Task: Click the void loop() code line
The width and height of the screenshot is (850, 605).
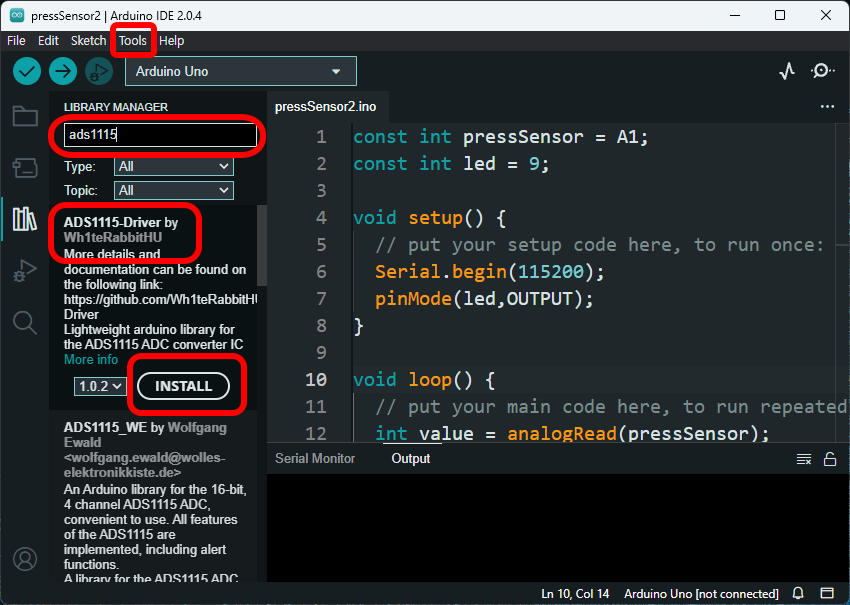Action: point(424,379)
